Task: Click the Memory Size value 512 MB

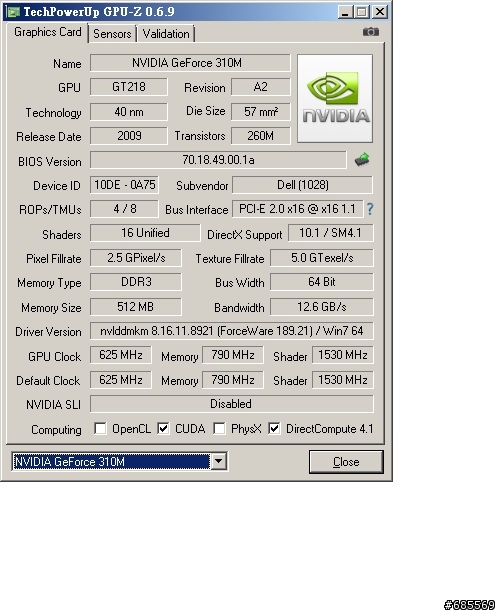Action: coord(136,307)
